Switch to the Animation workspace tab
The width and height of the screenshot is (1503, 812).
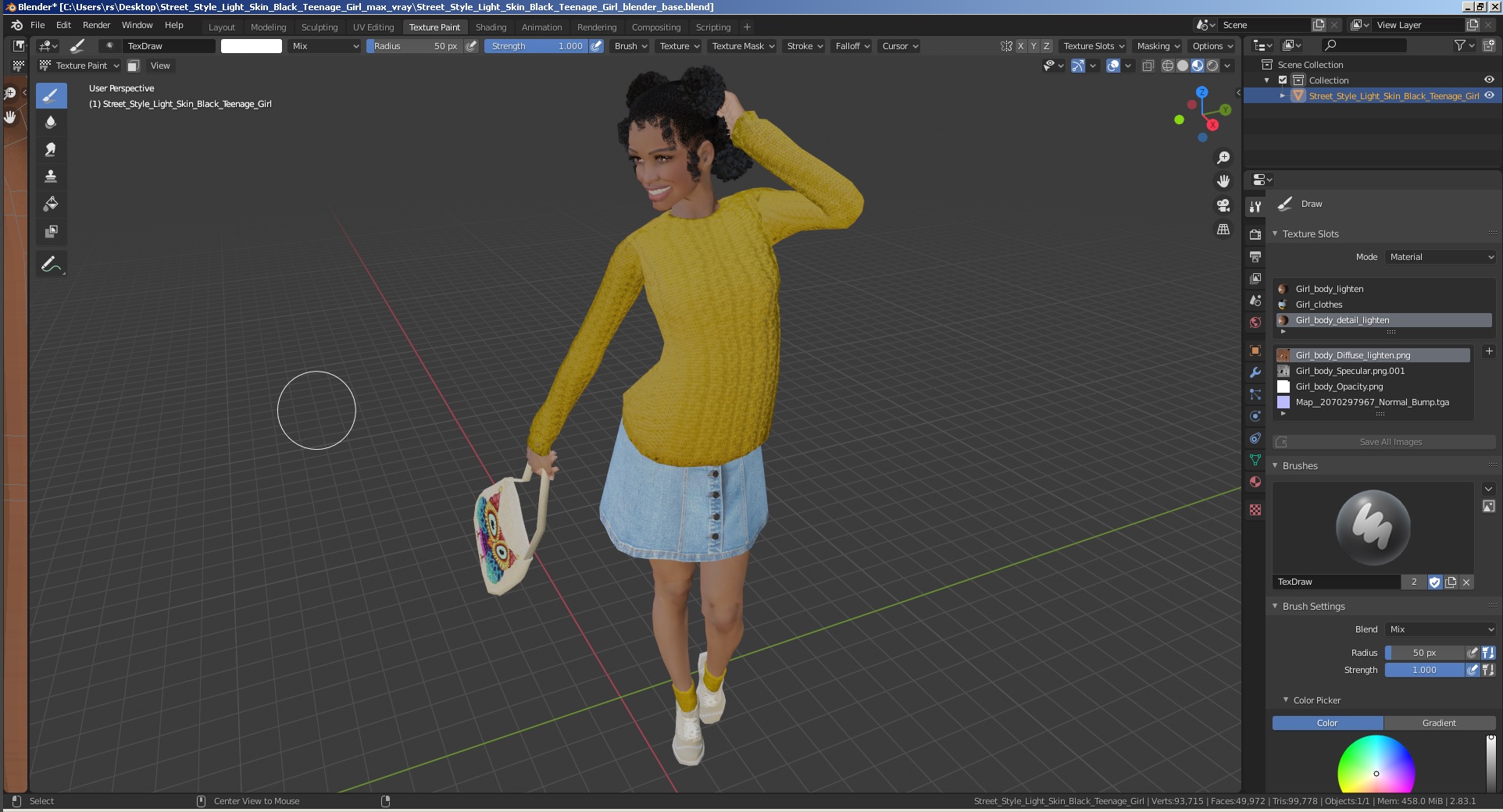tap(541, 27)
